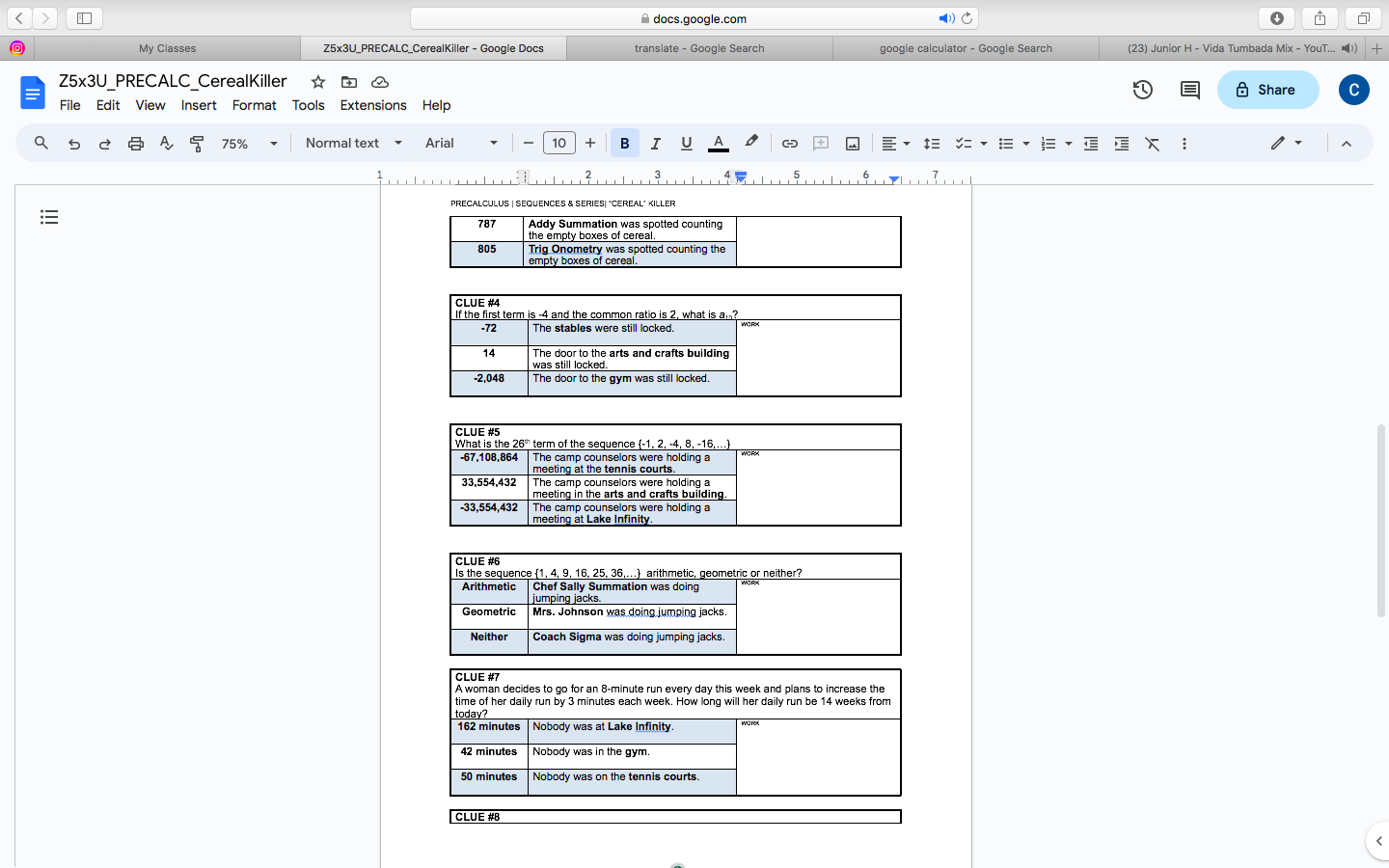
Task: Open the Normal text style dropdown
Action: point(353,143)
